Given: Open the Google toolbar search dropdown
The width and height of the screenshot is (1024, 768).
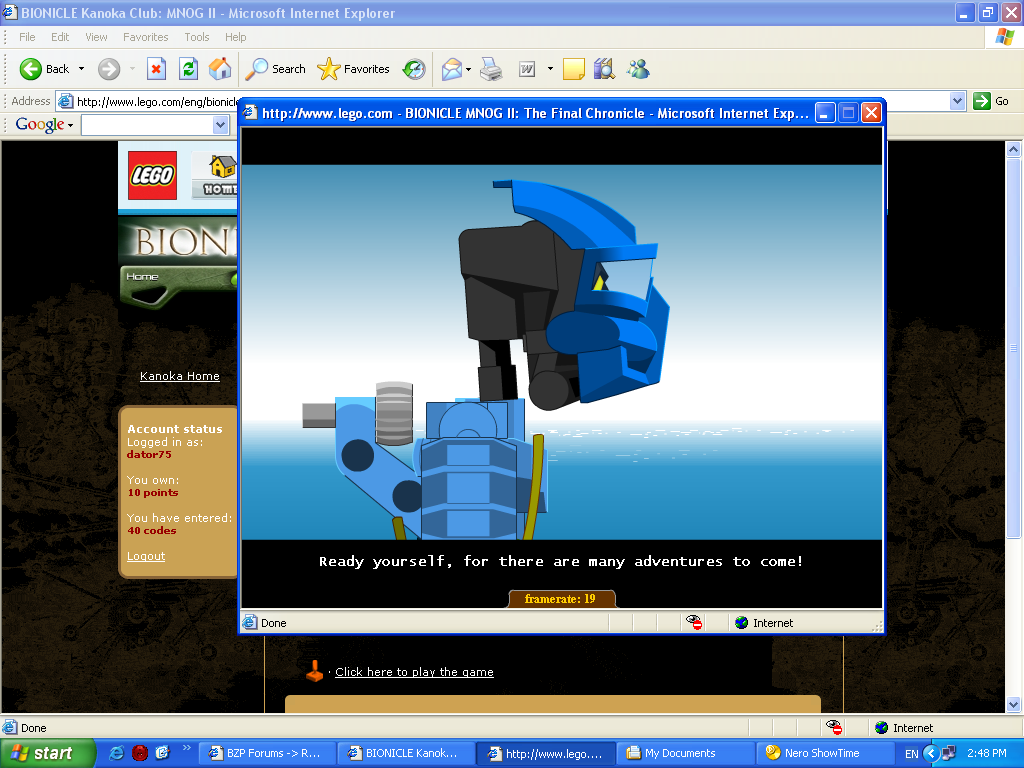Looking at the screenshot, I should tap(220, 124).
